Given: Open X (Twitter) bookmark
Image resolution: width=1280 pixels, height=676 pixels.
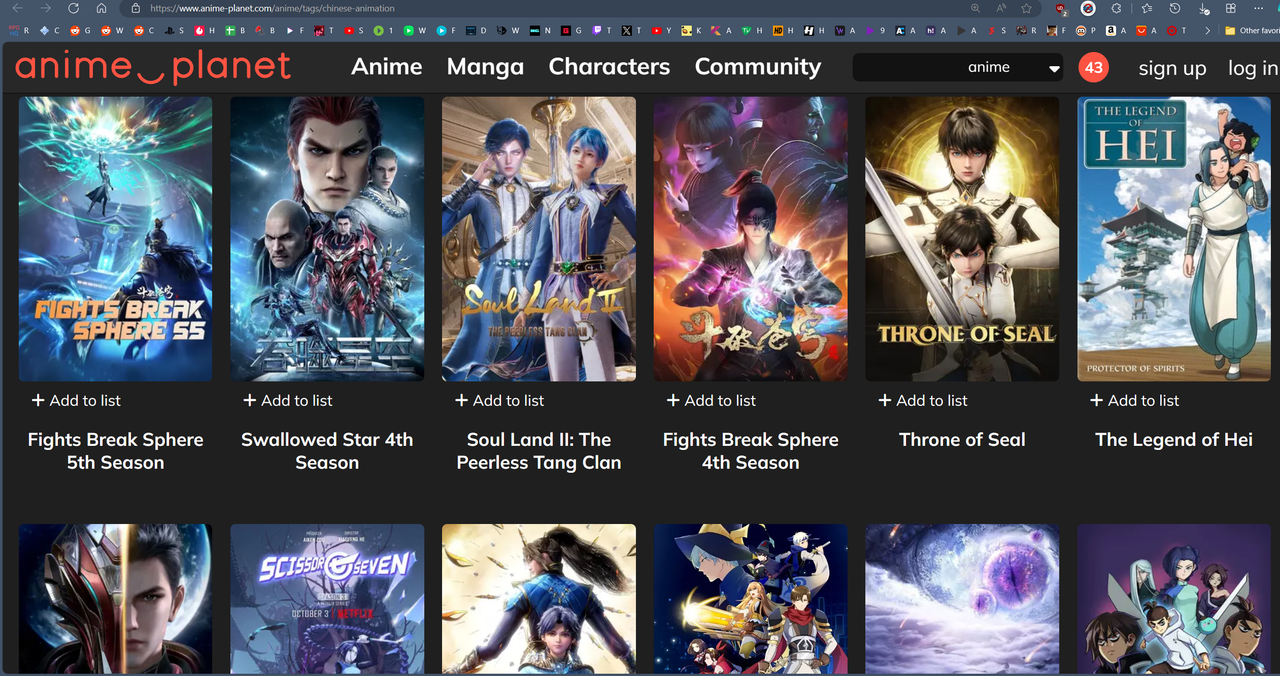Looking at the screenshot, I should (631, 30).
